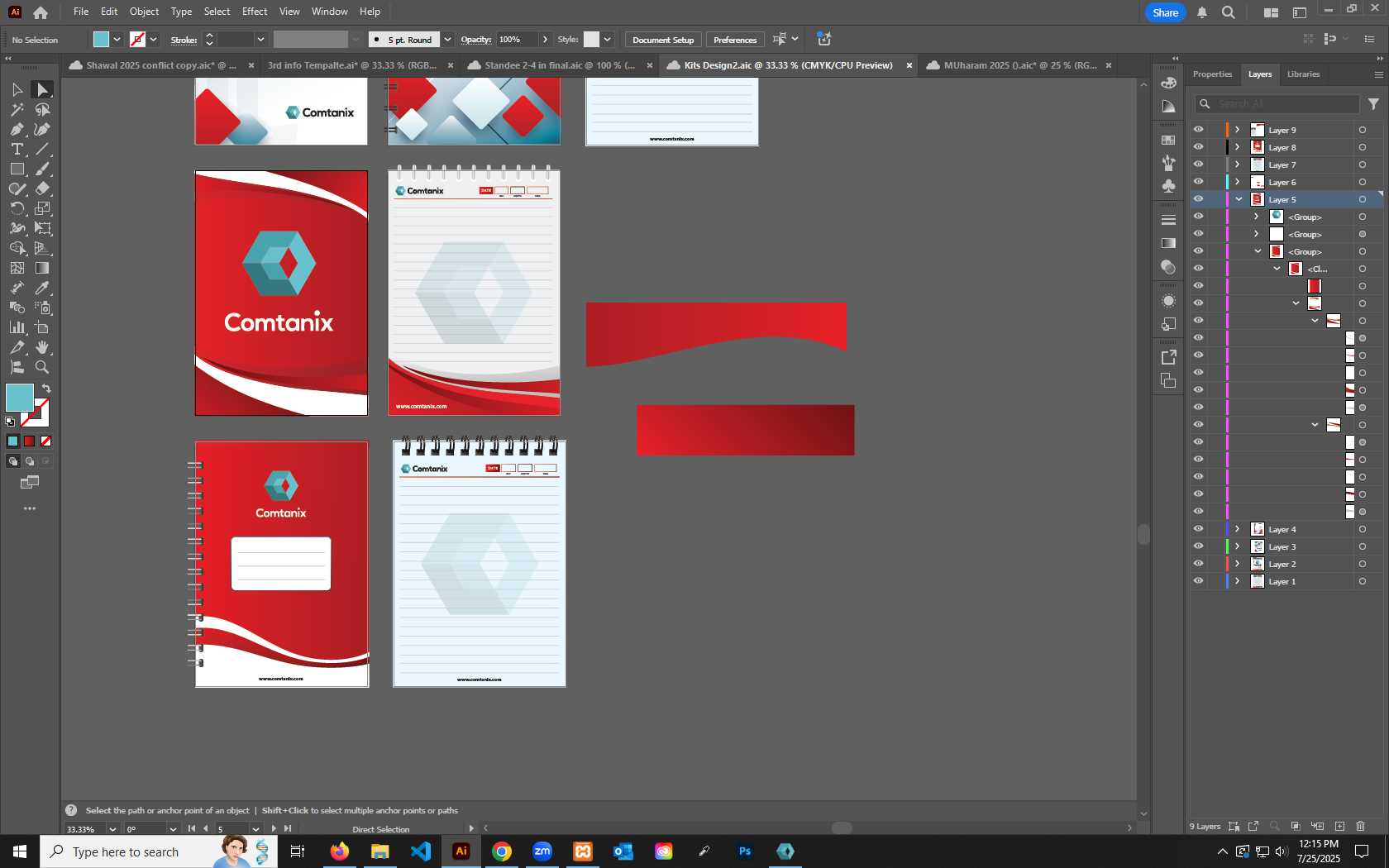Open Edit Toolbar three-dots button

click(30, 508)
